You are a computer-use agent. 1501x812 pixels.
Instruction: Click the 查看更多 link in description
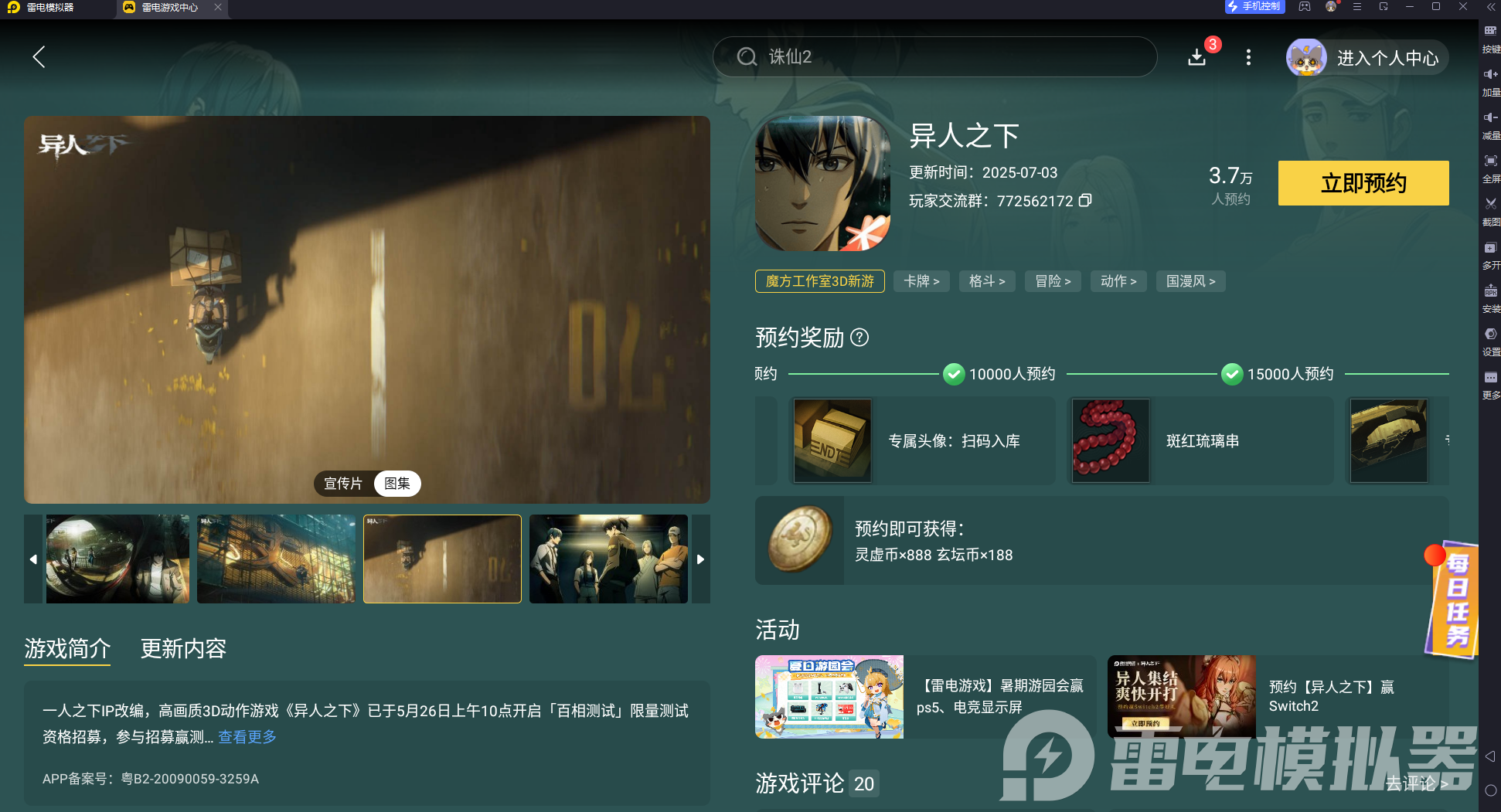[247, 737]
